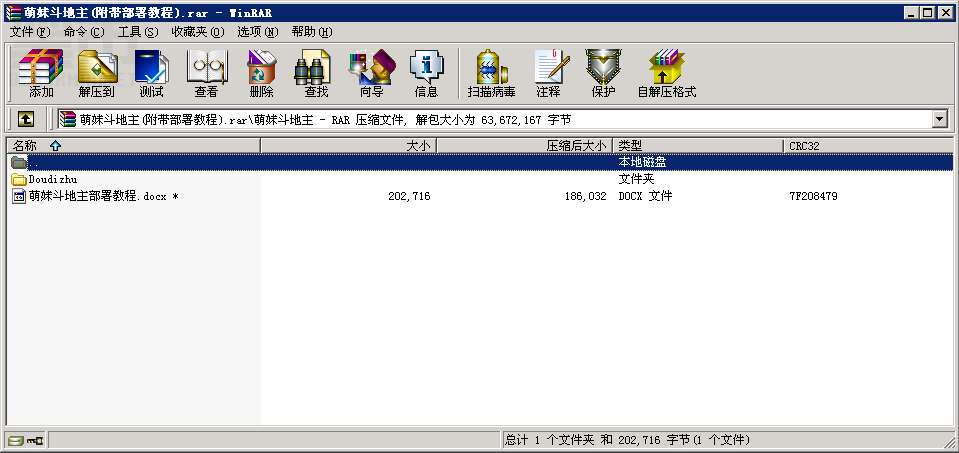Screen dimensions: 959x453
Task: Sort by Size (大小) column header
Action: pos(349,145)
